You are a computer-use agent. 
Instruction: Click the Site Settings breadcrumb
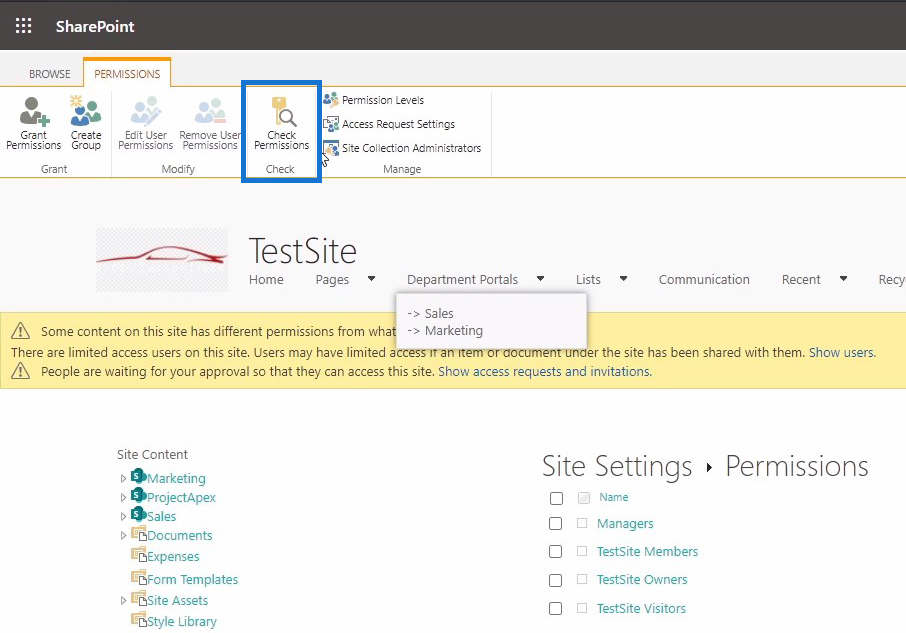617,466
